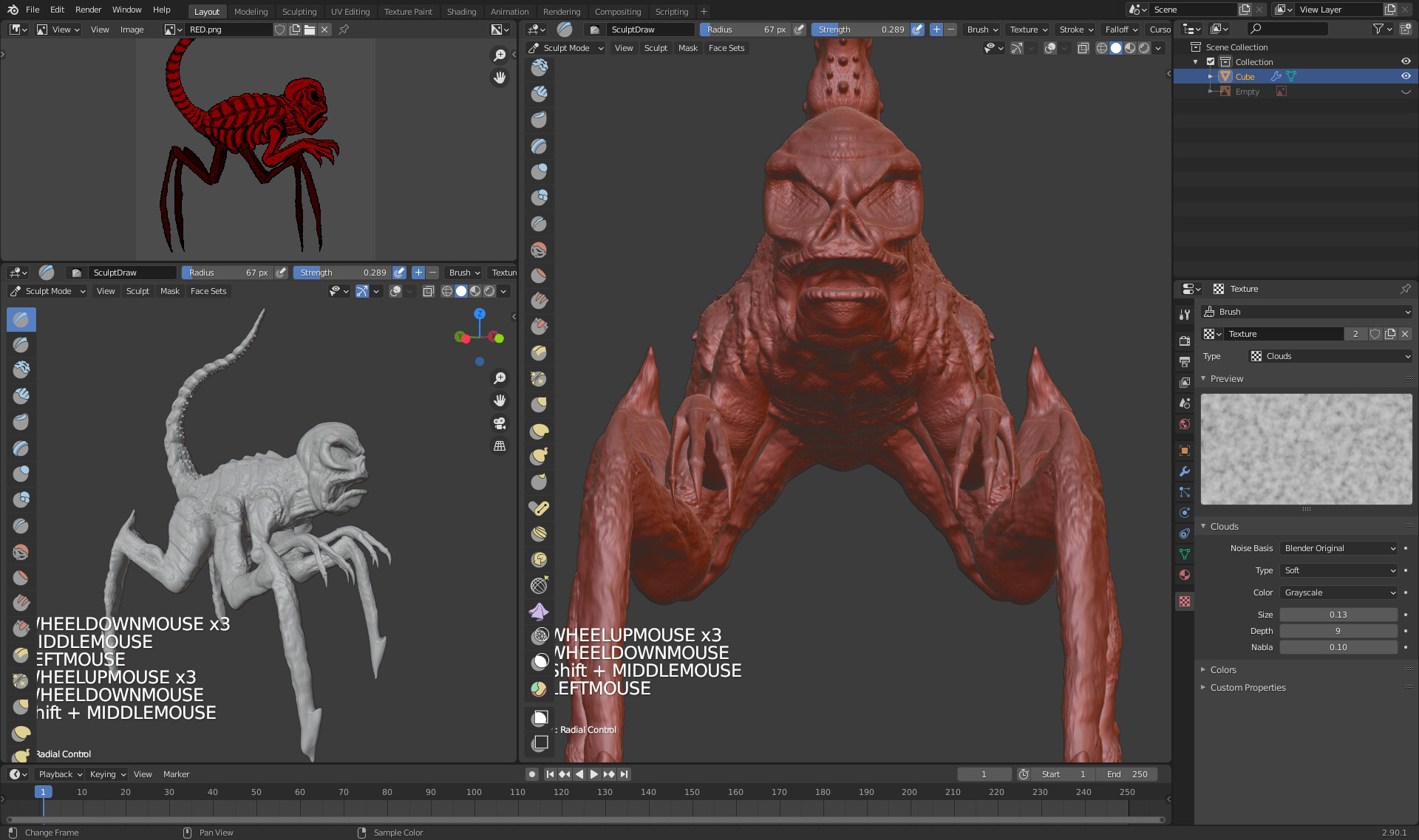Open the Noise Basis dropdown

1338,548
